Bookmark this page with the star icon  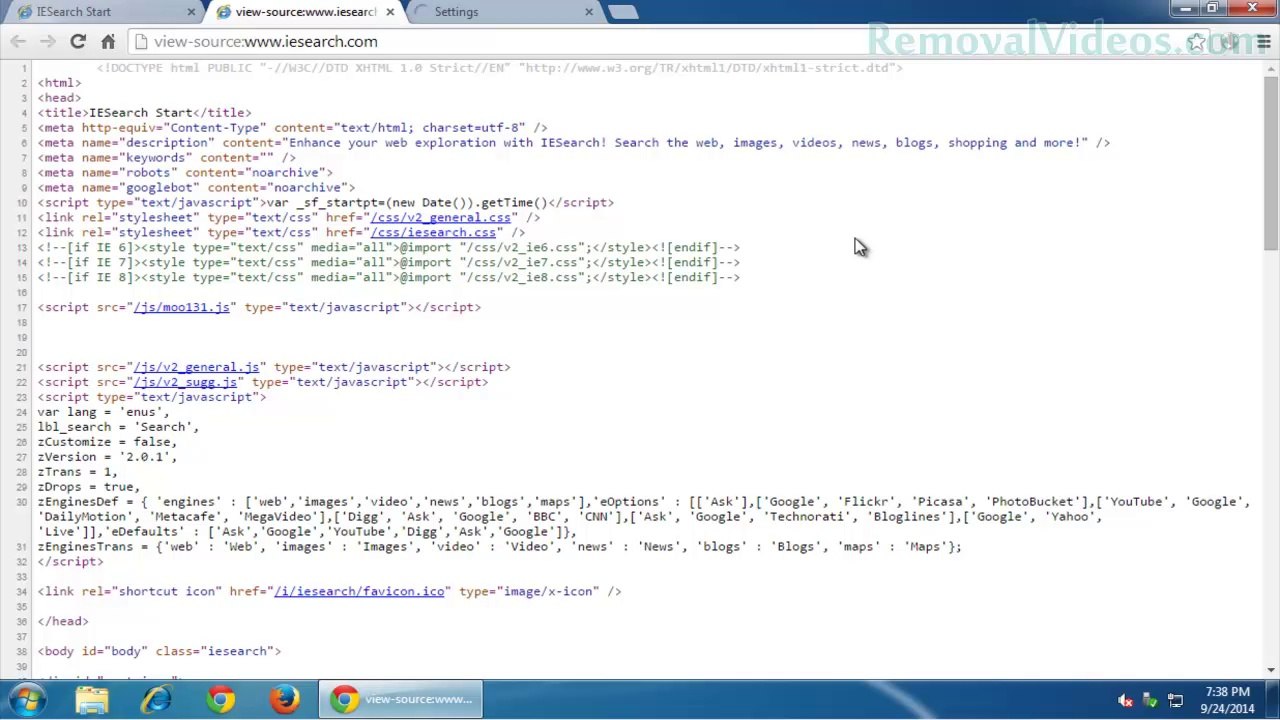click(1196, 42)
